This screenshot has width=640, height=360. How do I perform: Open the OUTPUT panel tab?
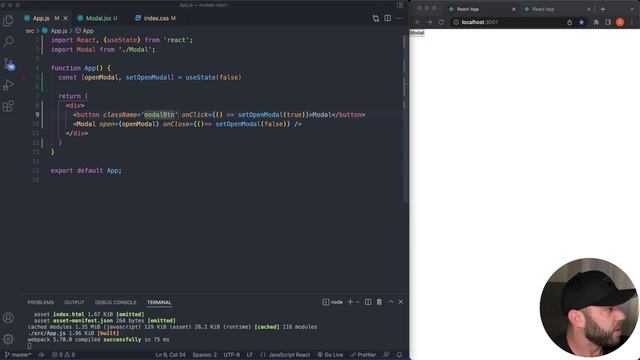[x=74, y=302]
